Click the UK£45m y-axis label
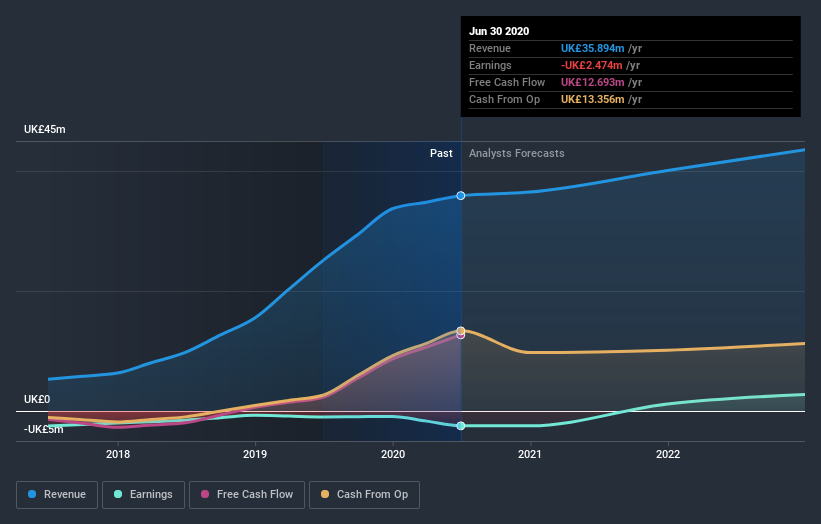The width and height of the screenshot is (821, 524). coord(45,129)
